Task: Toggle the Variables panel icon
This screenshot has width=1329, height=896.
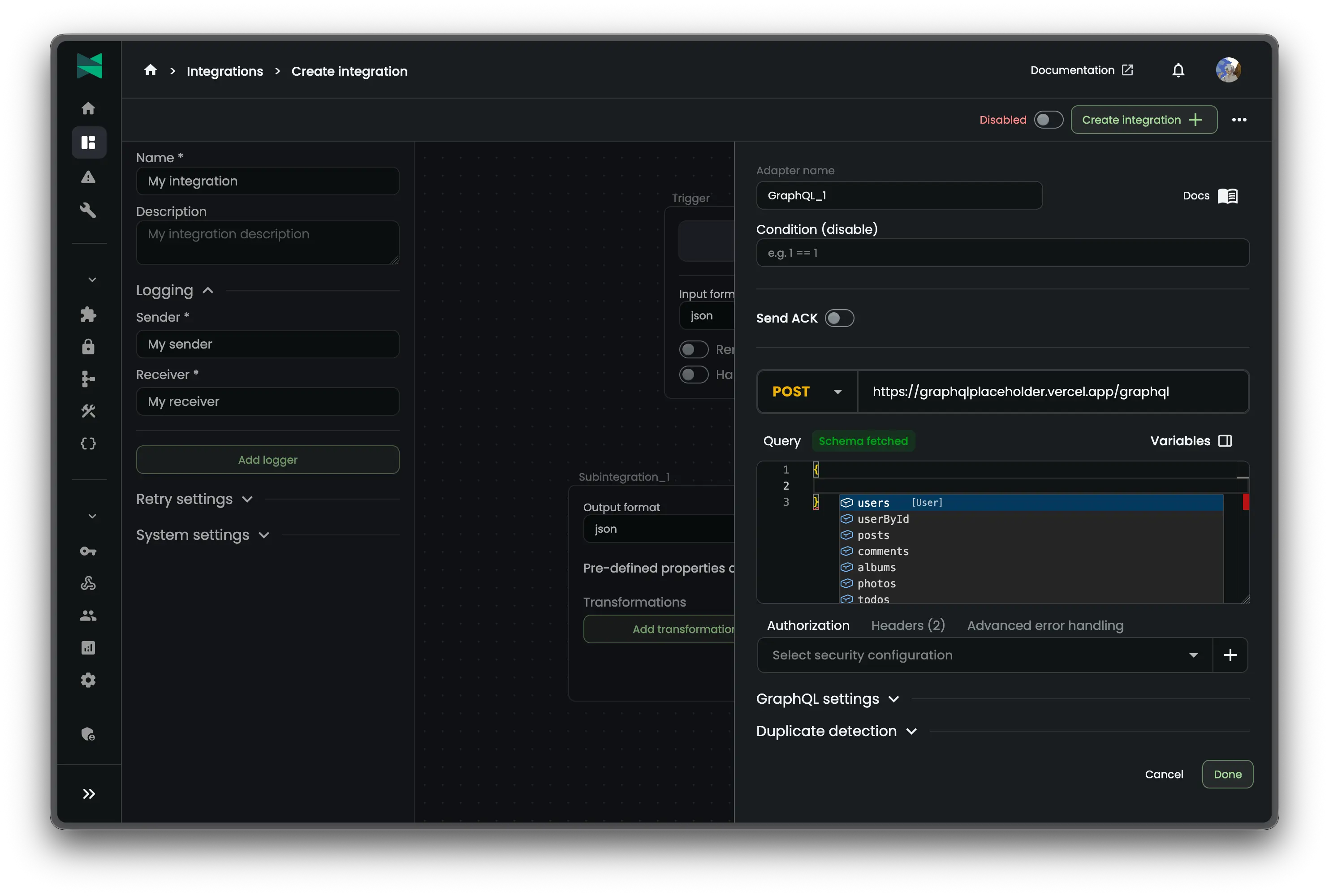Action: point(1225,441)
